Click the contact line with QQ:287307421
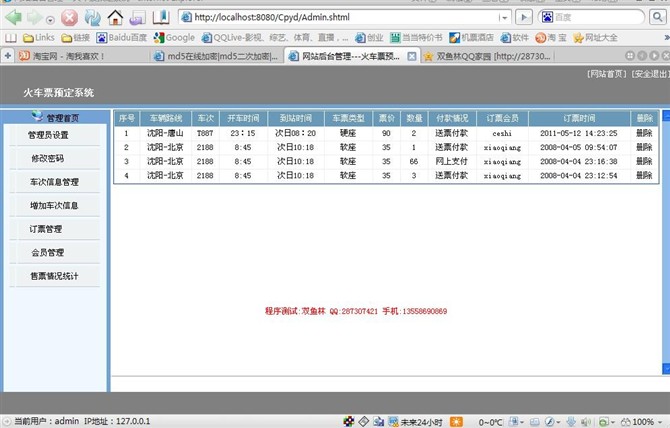This screenshot has height=428, width=670. pos(356,311)
